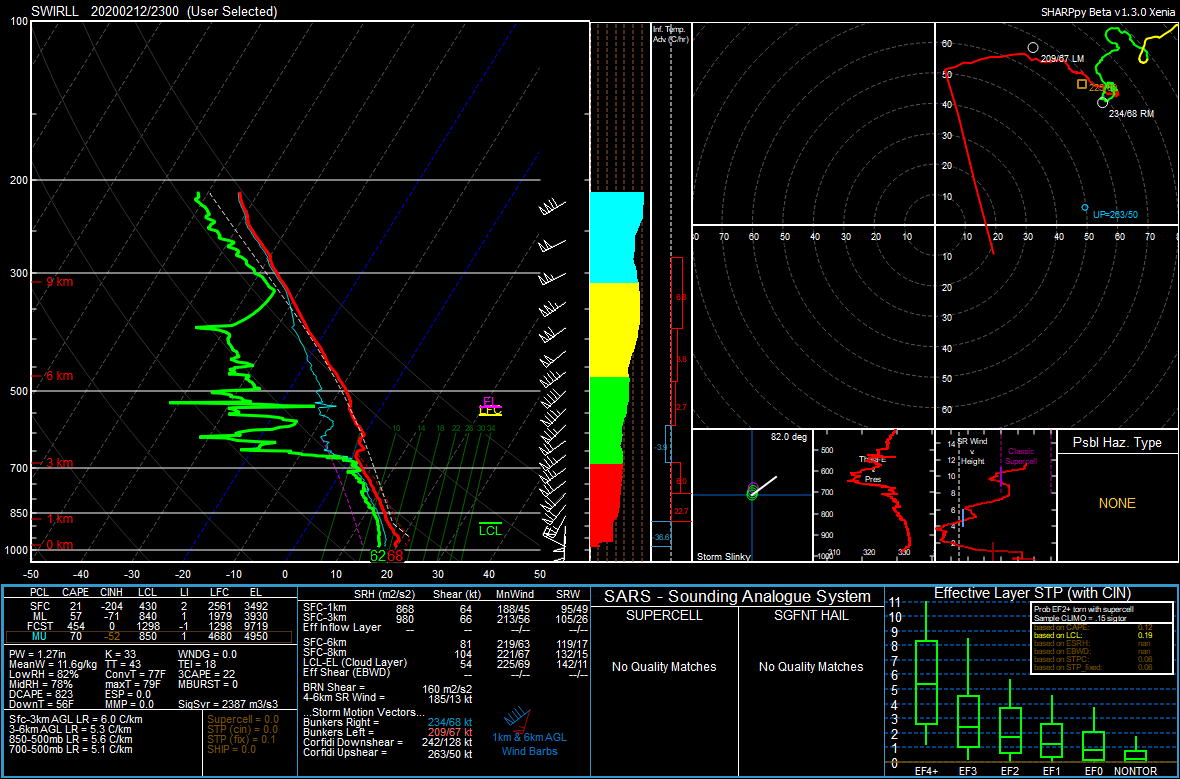Click the NONTOR box plot label
Viewport: 1180px width, 779px height.
[x=1136, y=771]
